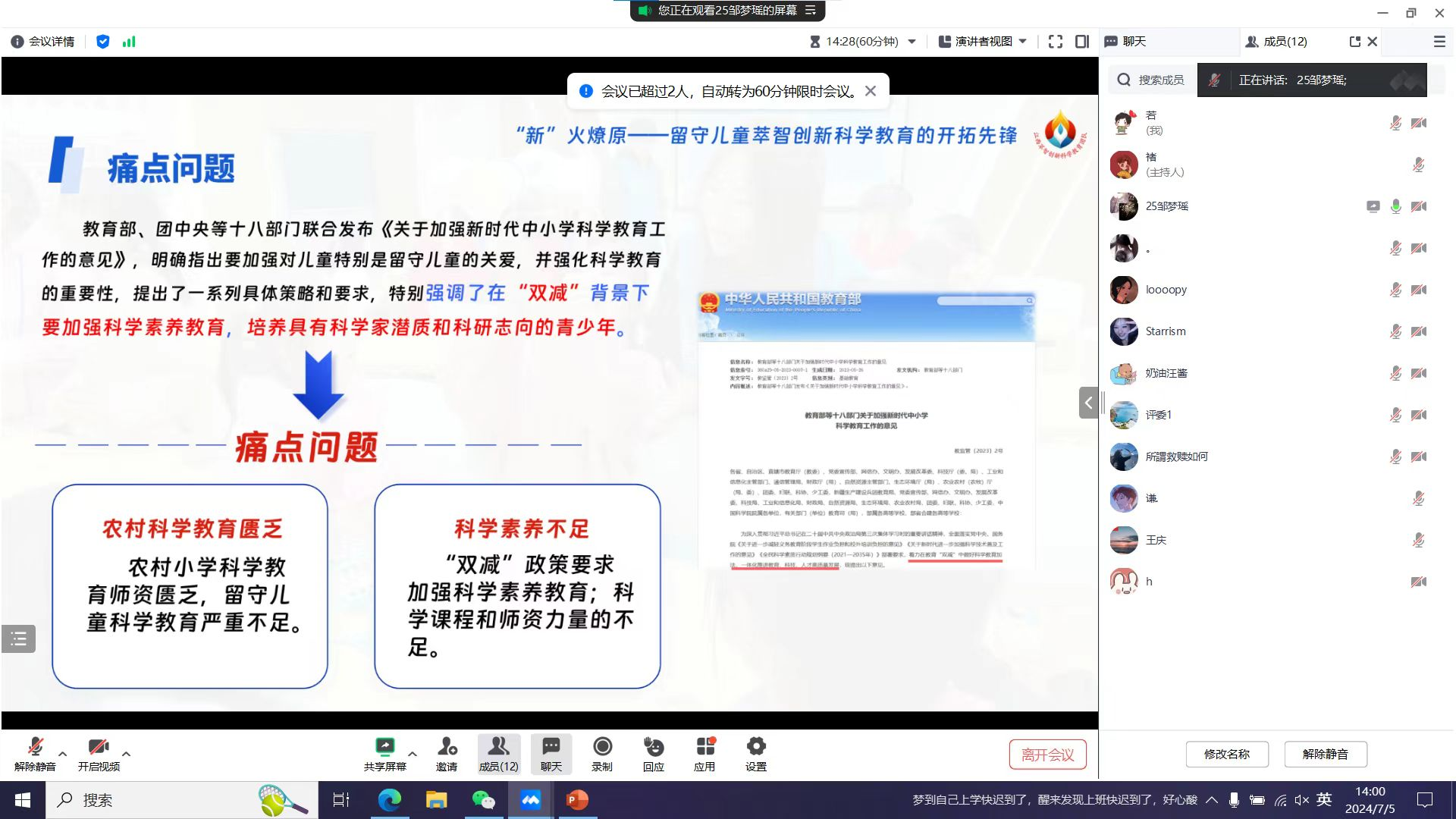Click the security shield icon

pos(103,42)
